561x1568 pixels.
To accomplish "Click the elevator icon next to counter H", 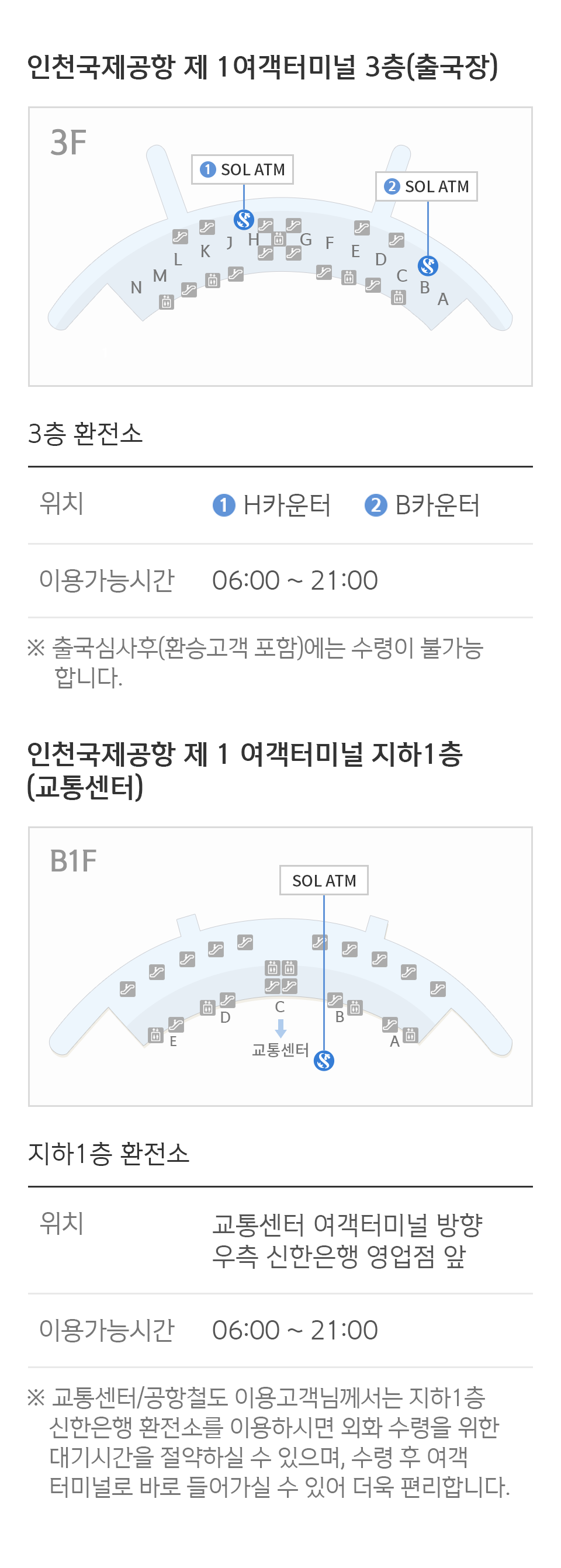I will [x=279, y=239].
